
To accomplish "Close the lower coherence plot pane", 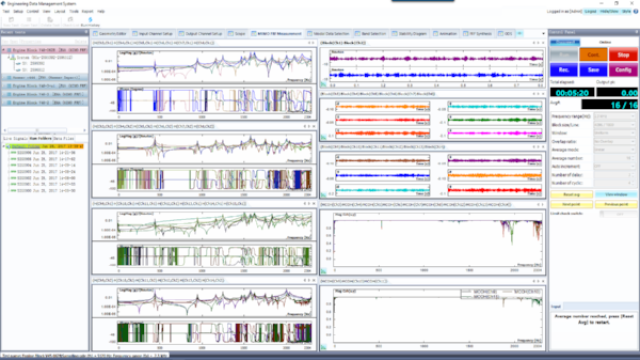I will click(x=543, y=281).
